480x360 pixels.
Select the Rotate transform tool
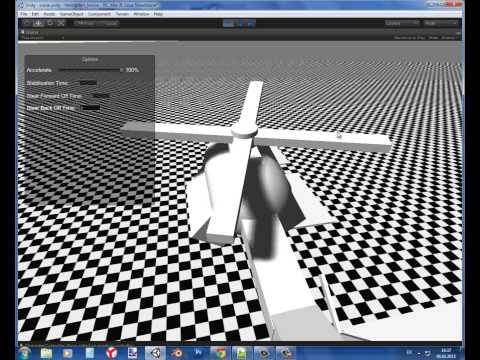(50, 23)
